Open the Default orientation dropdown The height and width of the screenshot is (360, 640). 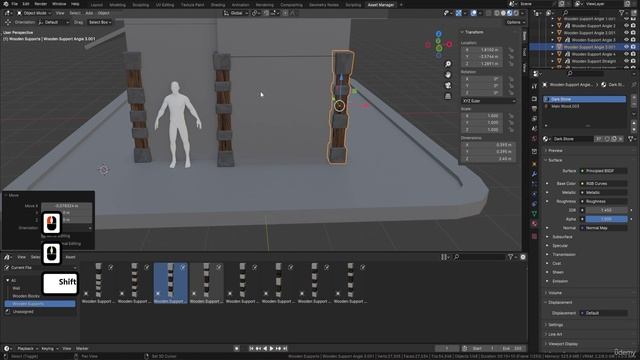click(x=53, y=22)
